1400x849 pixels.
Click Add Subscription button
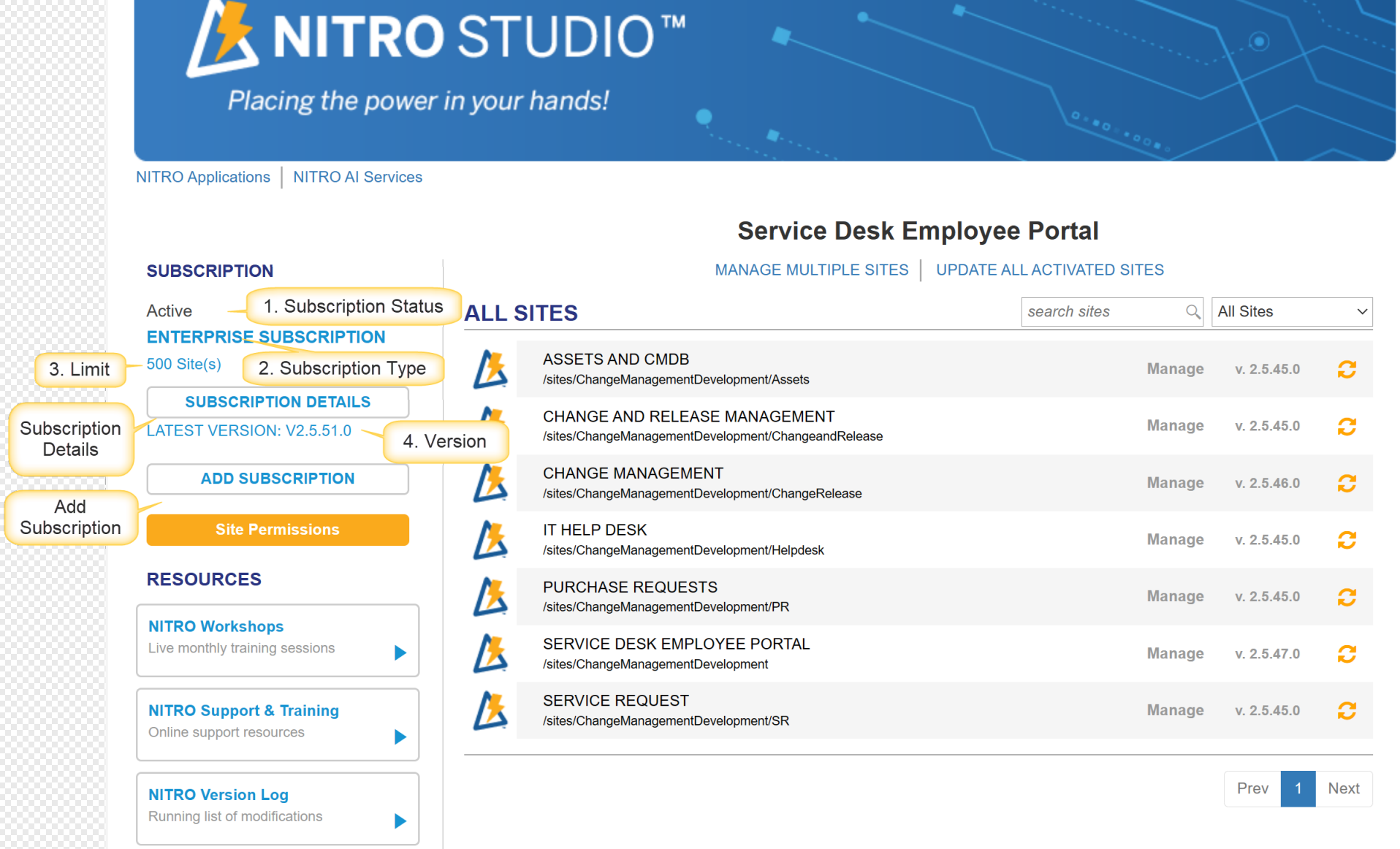tap(278, 479)
